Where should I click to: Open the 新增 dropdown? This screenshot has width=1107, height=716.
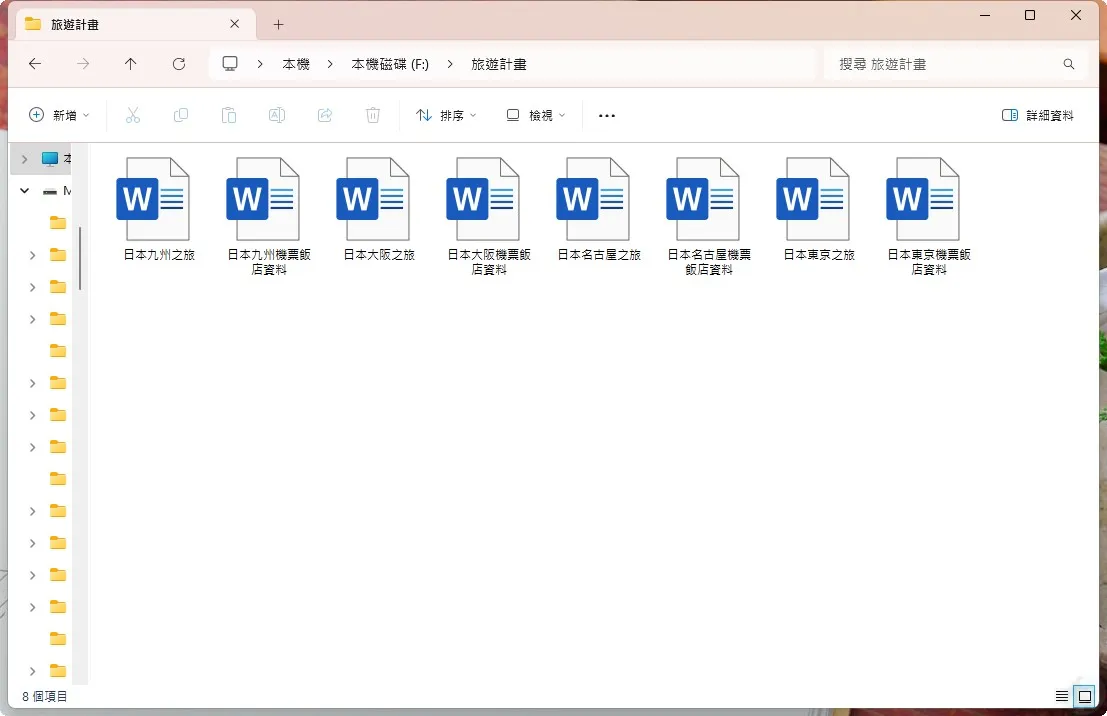59,115
